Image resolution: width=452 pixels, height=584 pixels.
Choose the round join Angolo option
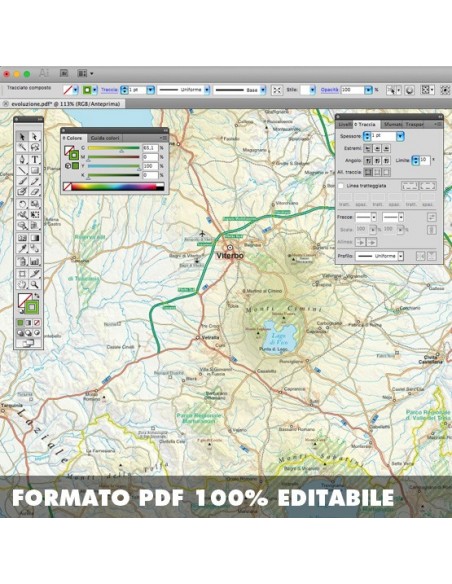click(x=377, y=161)
